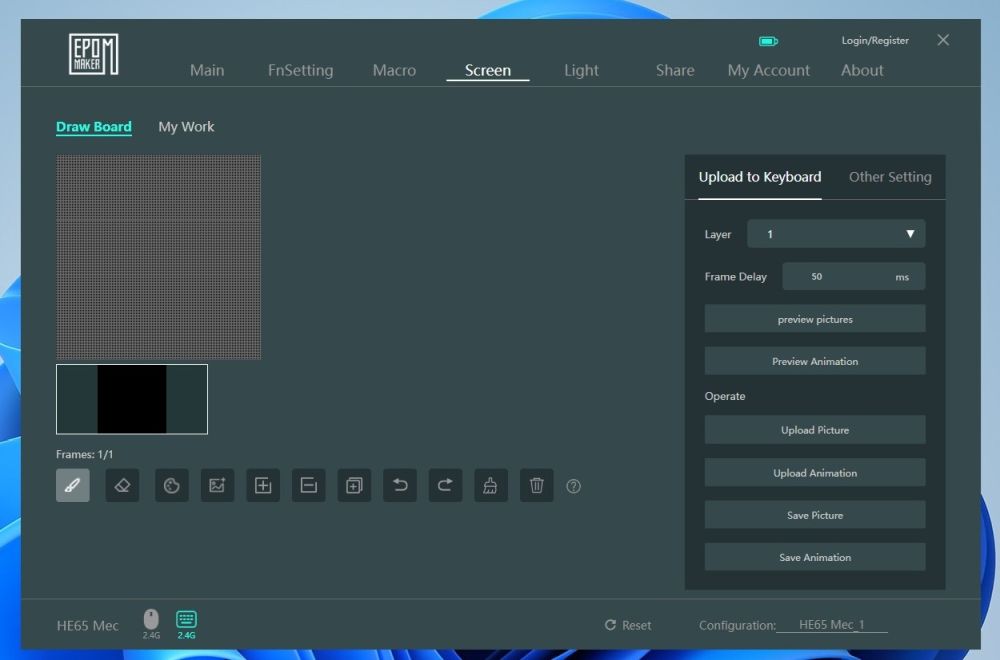
Task: Click the Save Animation button
Action: click(814, 557)
